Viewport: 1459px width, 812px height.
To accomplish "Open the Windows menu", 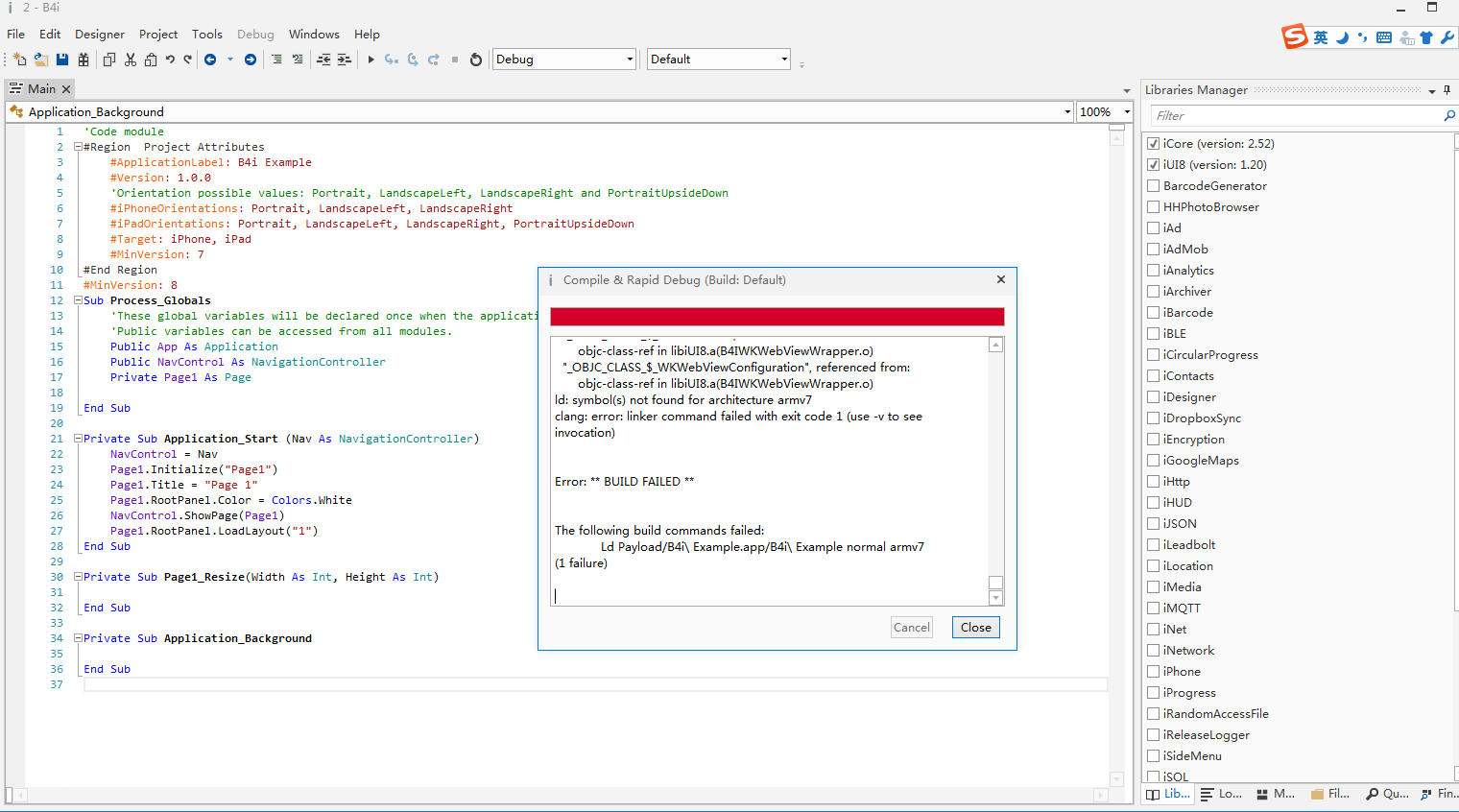I will point(314,35).
